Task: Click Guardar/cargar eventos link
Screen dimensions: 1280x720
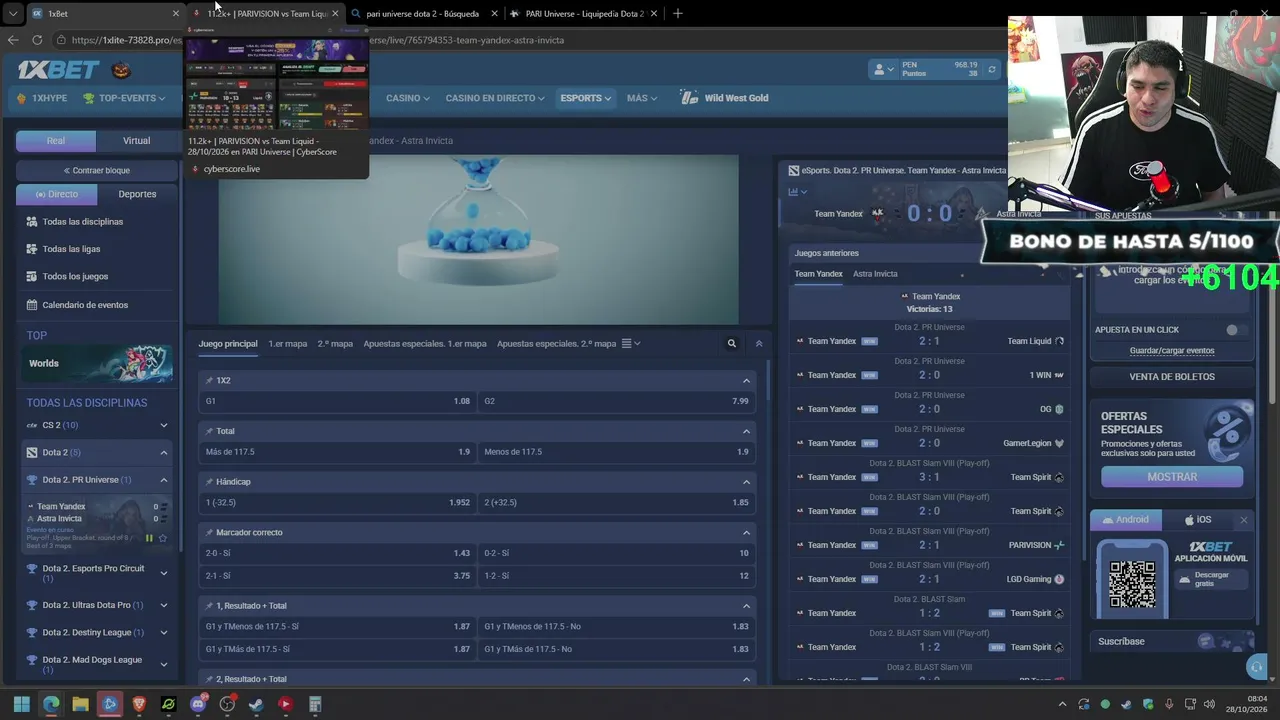Action: tap(1172, 351)
